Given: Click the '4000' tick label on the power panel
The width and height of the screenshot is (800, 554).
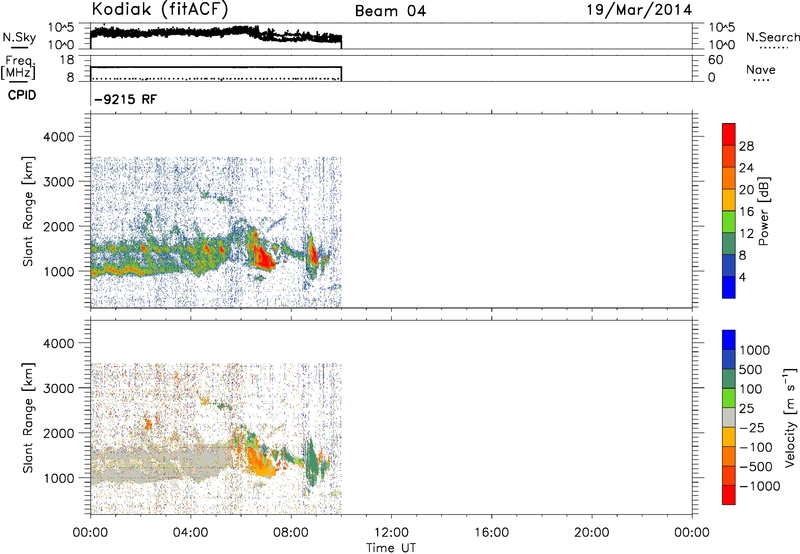Looking at the screenshot, I should [59, 137].
